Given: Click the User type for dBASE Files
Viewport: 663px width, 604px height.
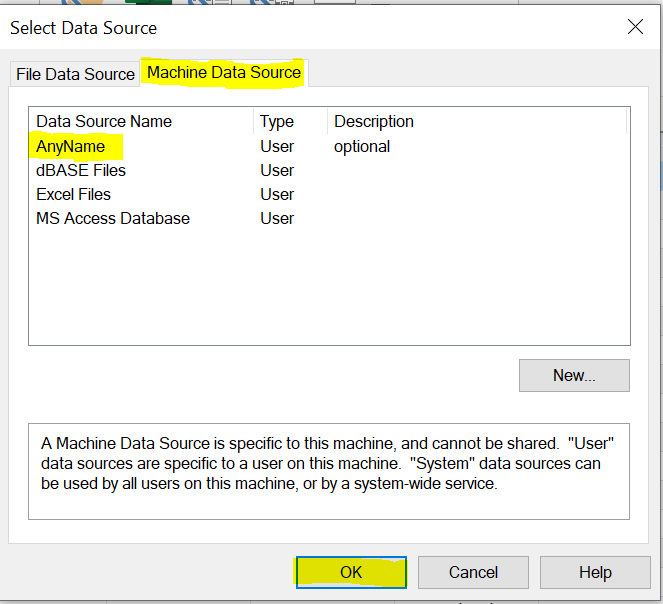Looking at the screenshot, I should click(x=277, y=170).
